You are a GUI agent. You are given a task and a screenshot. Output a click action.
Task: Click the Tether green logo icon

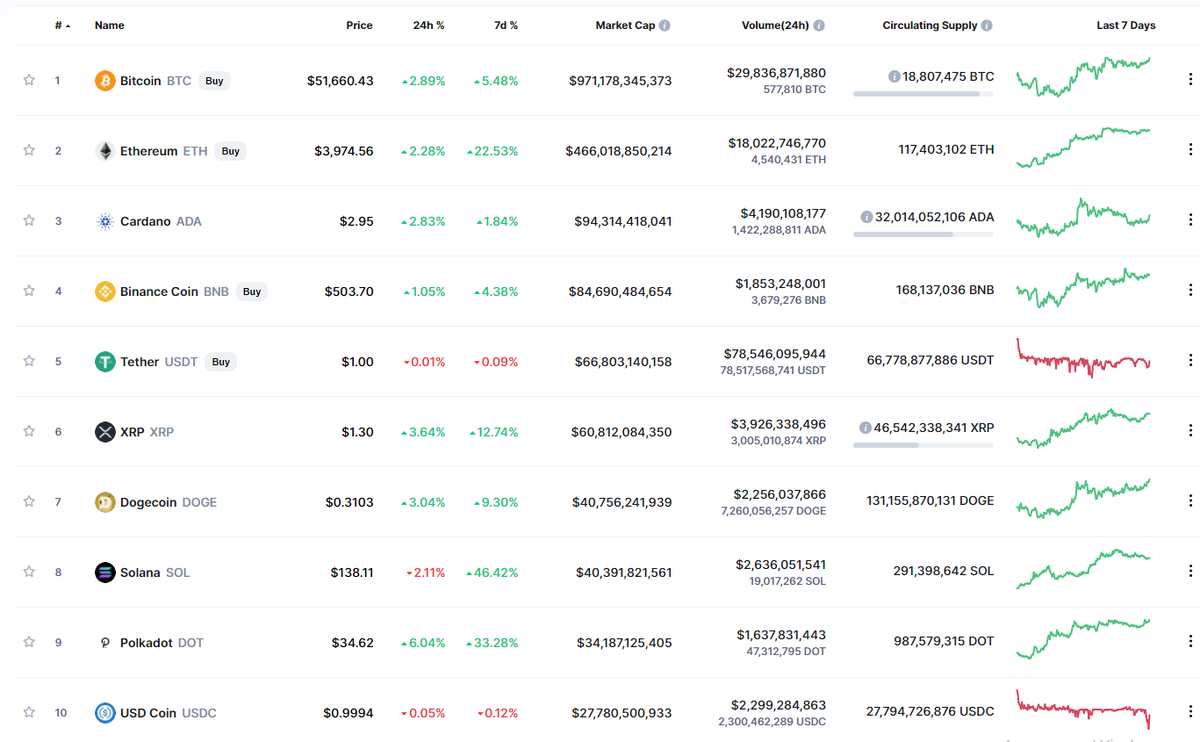(105, 362)
